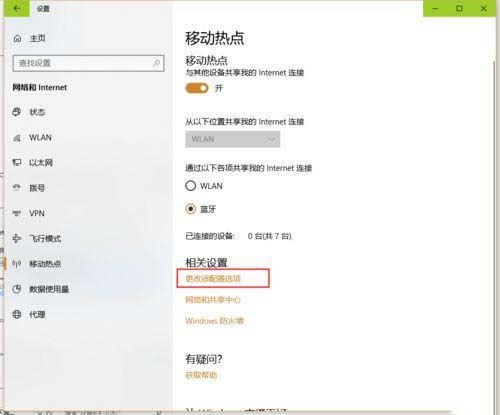Go to 代理 settings label
The height and width of the screenshot is (415, 500).
pos(37,314)
